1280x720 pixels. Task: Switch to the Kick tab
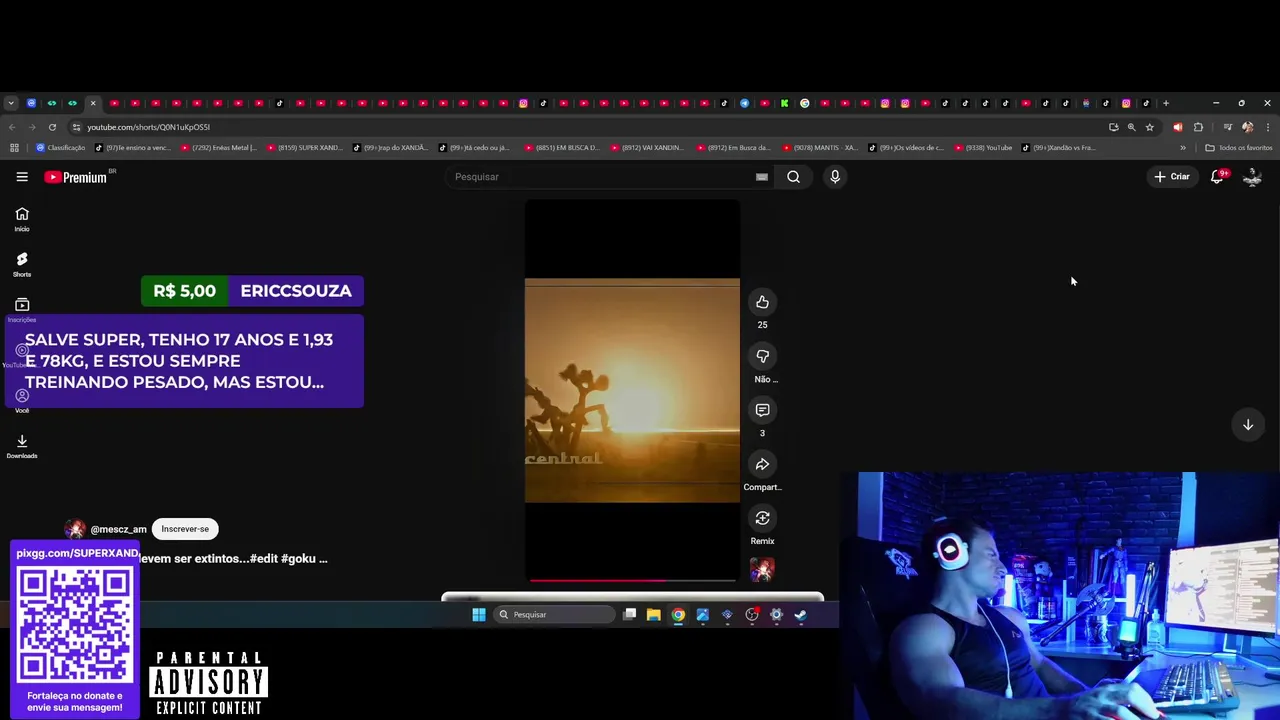click(784, 103)
